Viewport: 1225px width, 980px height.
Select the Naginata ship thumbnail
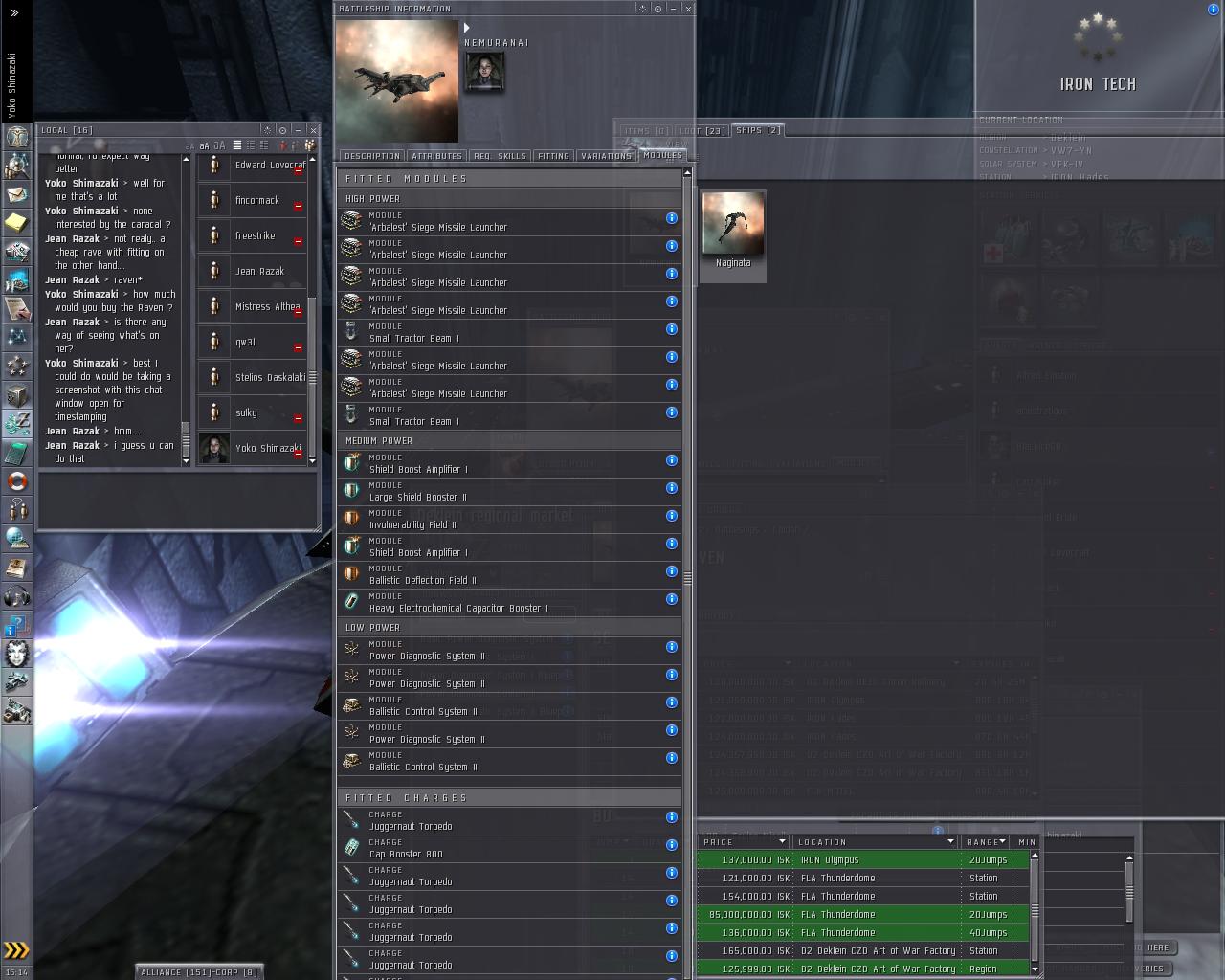click(x=733, y=235)
